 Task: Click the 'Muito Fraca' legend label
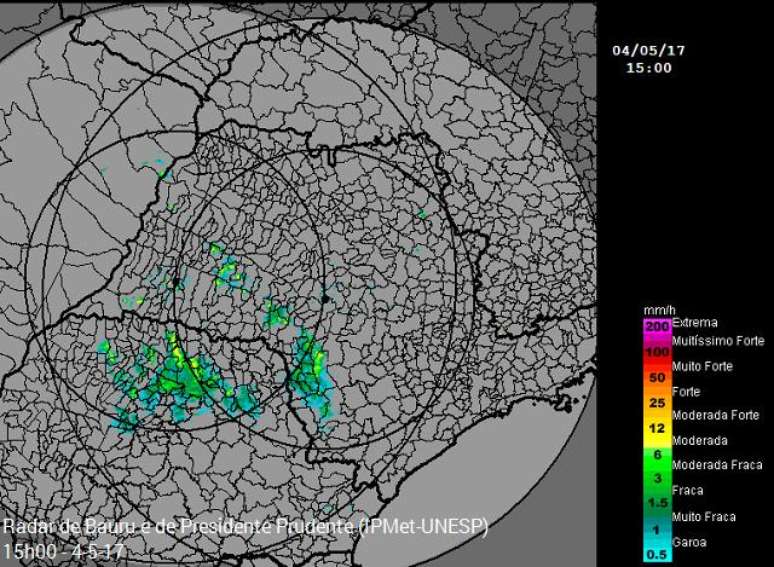(704, 517)
